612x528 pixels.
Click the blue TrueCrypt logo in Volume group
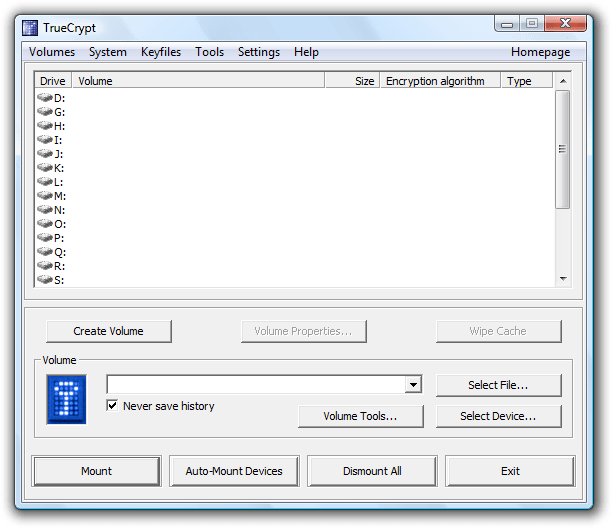(66, 400)
